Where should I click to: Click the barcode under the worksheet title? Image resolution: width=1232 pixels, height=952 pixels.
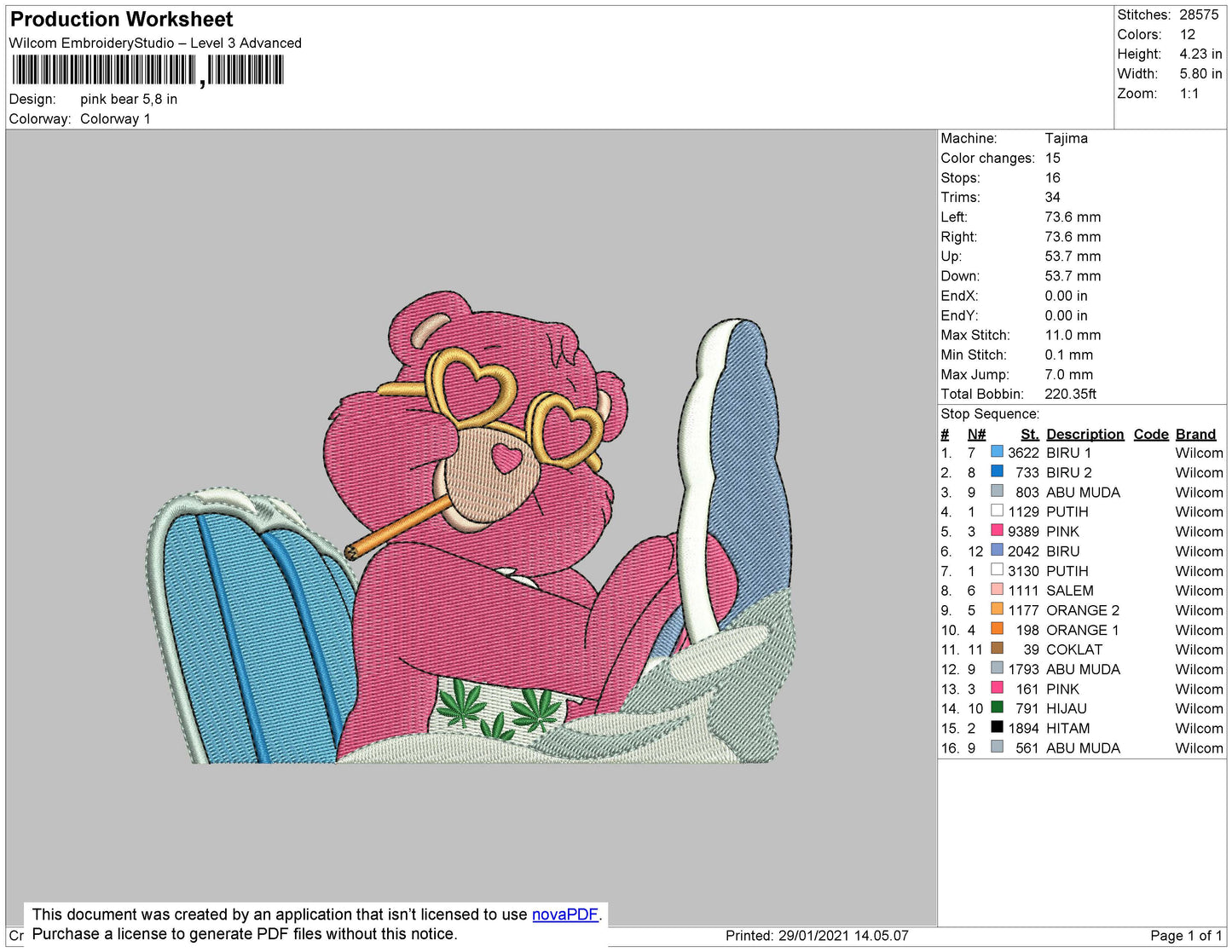pyautogui.click(x=147, y=70)
